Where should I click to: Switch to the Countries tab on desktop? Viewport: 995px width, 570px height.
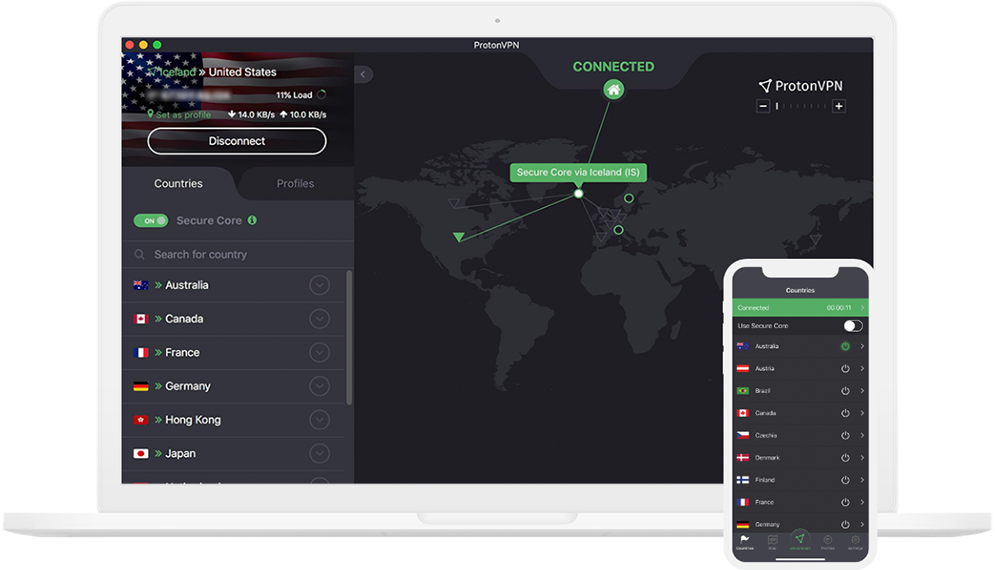coord(178,183)
